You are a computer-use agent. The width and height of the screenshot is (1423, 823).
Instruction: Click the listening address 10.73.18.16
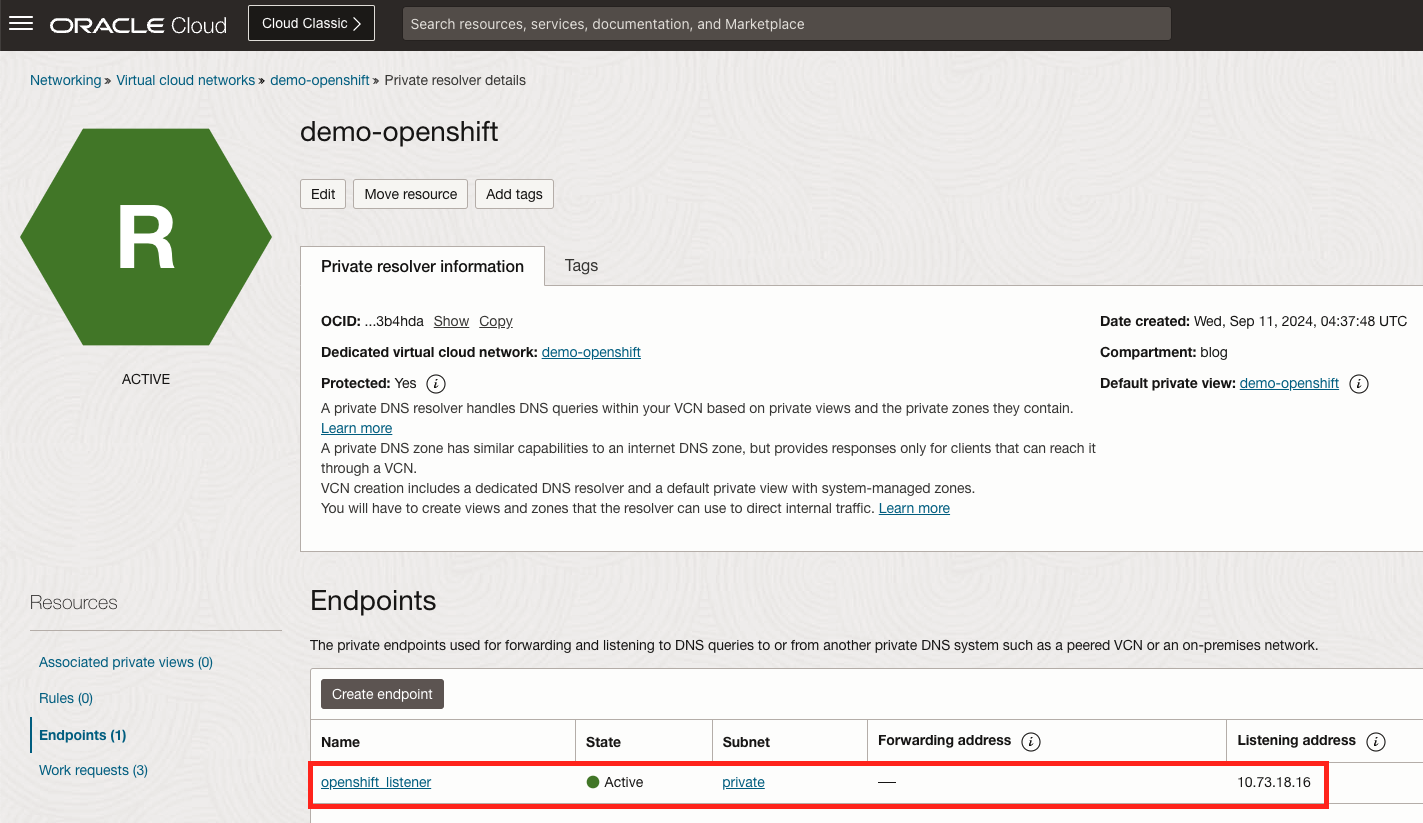coord(1274,782)
